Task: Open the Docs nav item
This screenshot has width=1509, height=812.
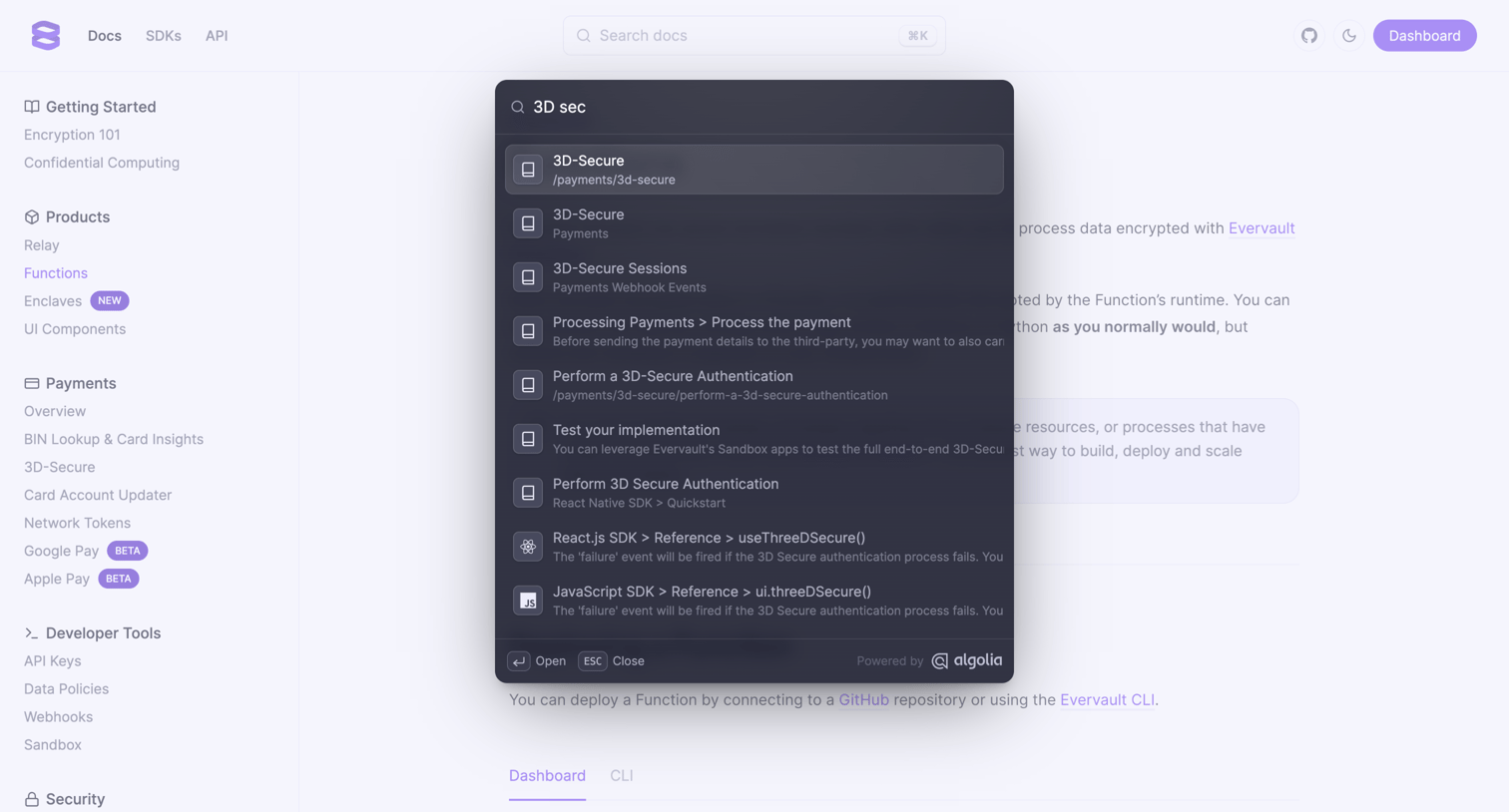Action: (105, 36)
